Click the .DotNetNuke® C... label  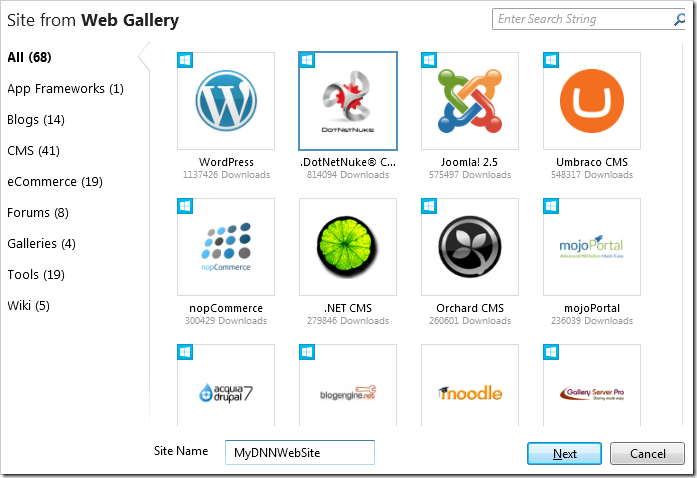click(348, 162)
